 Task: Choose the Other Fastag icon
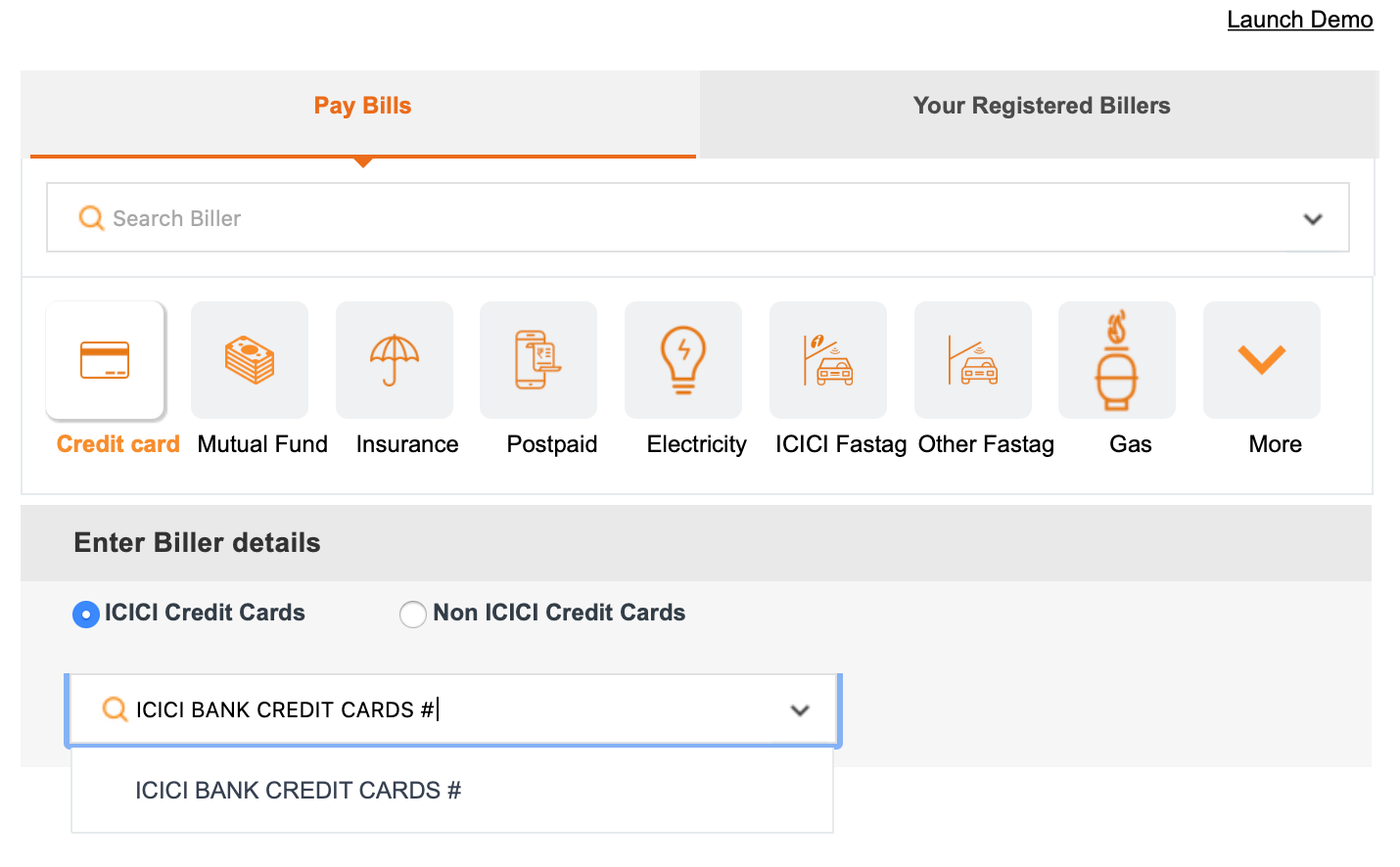(973, 359)
